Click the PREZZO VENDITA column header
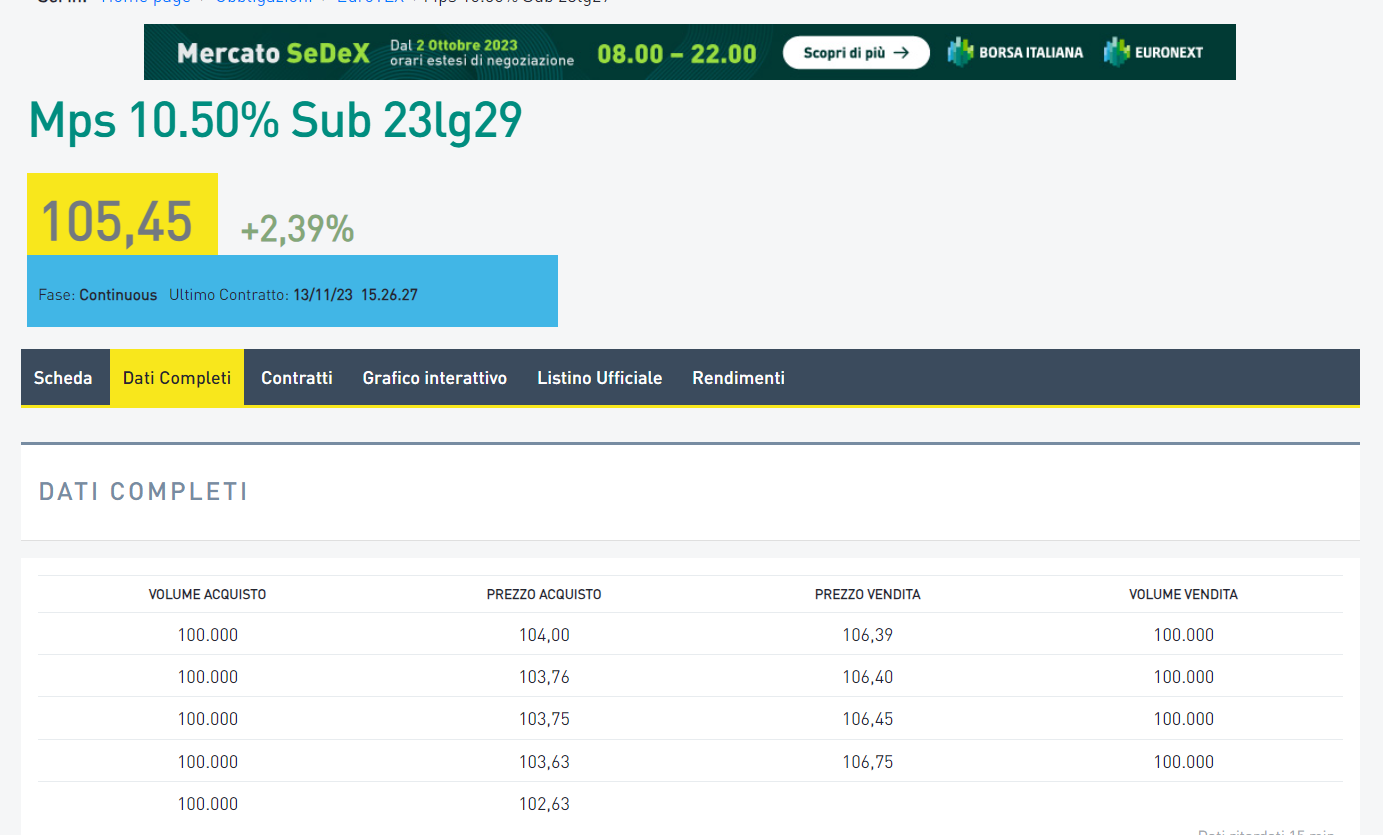 868,594
